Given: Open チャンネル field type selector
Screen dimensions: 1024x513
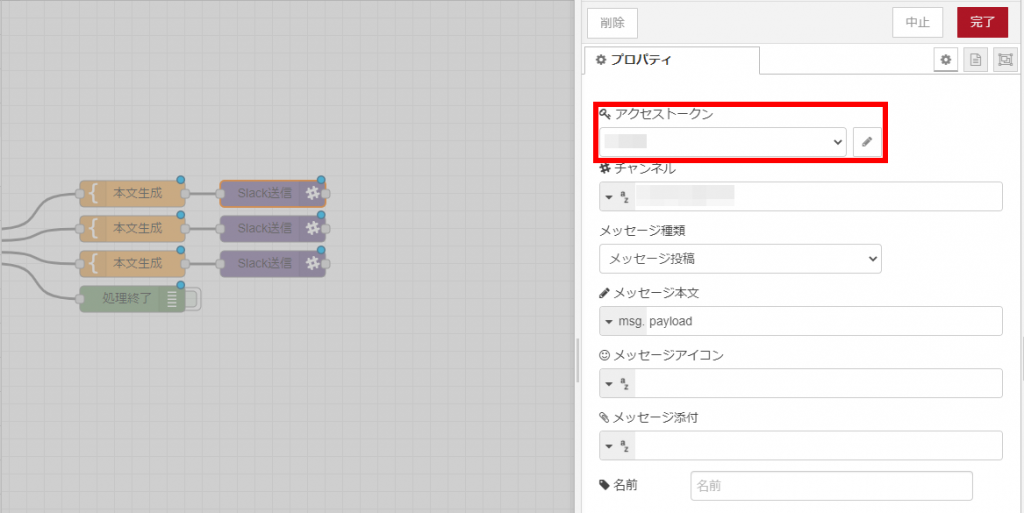Looking at the screenshot, I should click(x=617, y=196).
